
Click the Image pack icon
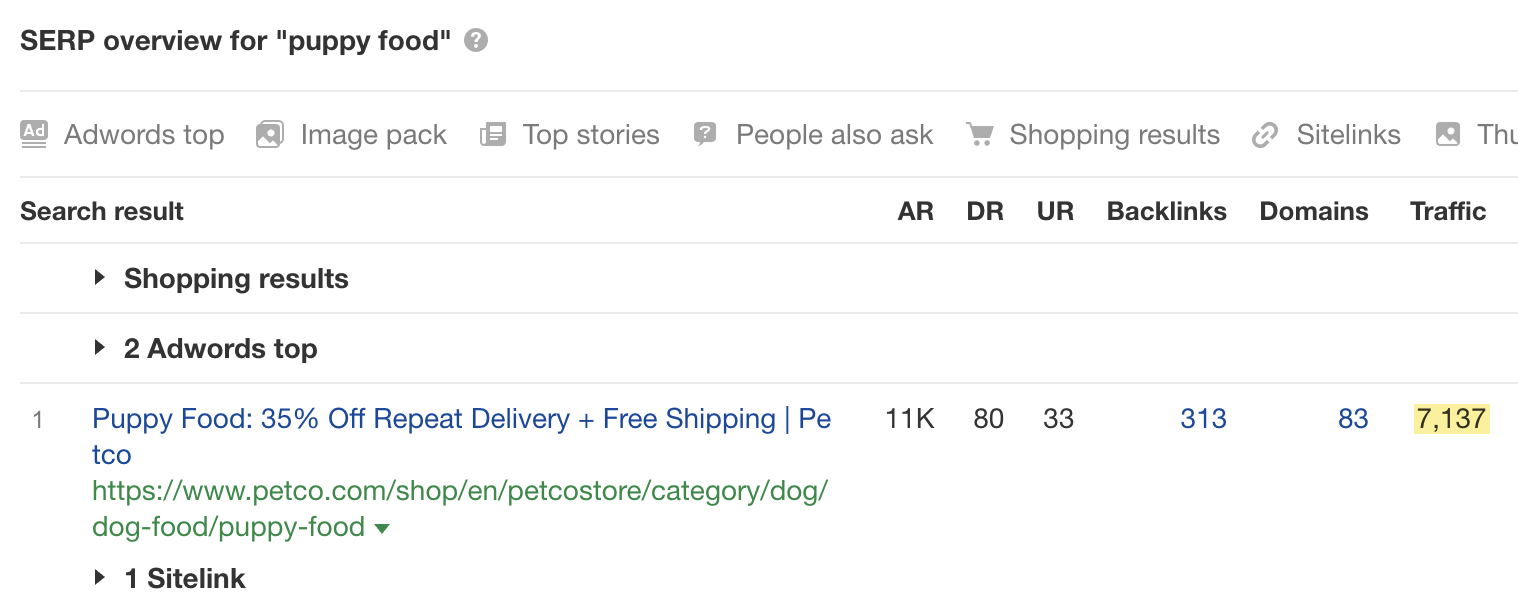click(269, 134)
